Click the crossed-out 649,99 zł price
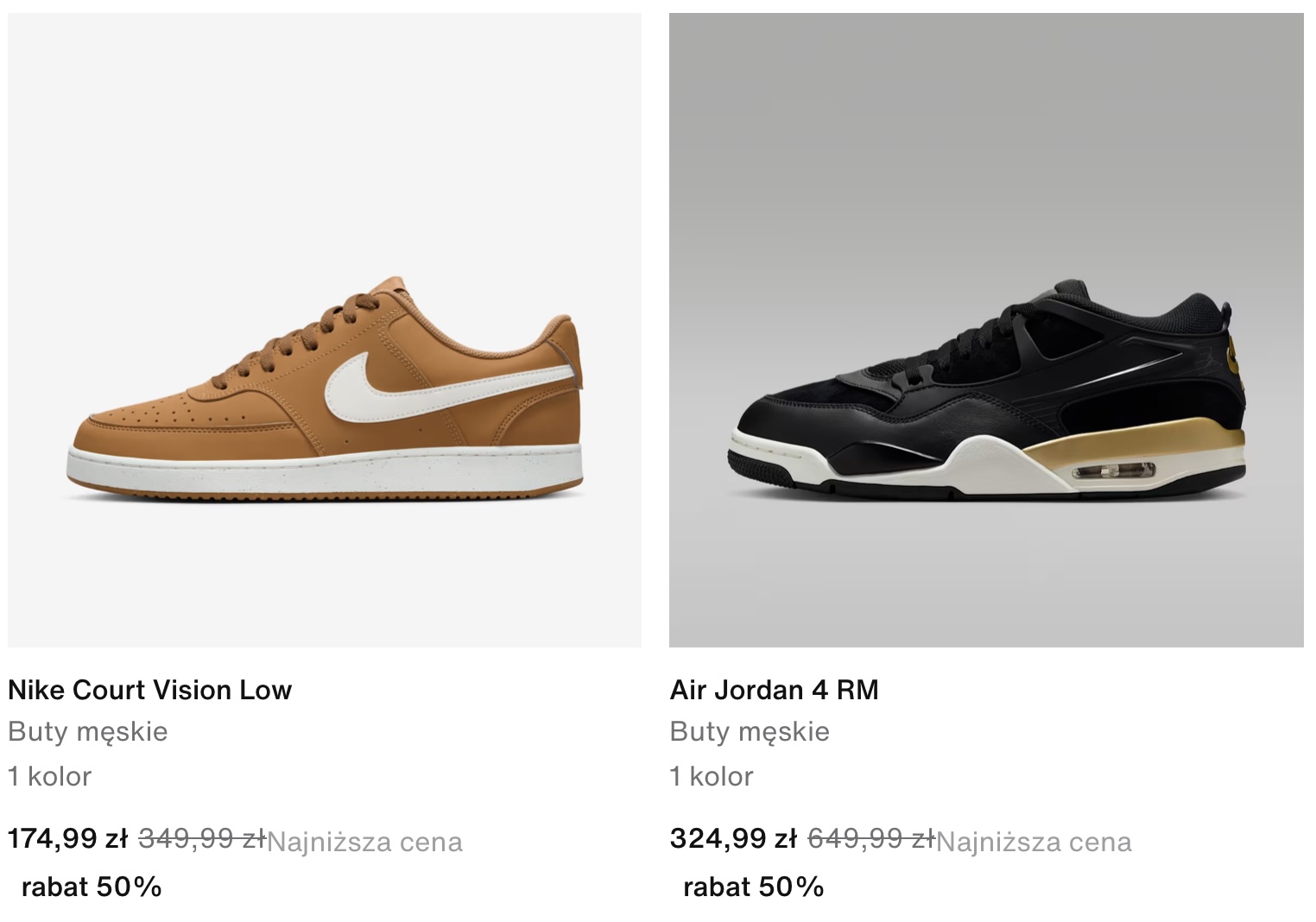Image resolution: width=1316 pixels, height=922 pixels. [871, 838]
